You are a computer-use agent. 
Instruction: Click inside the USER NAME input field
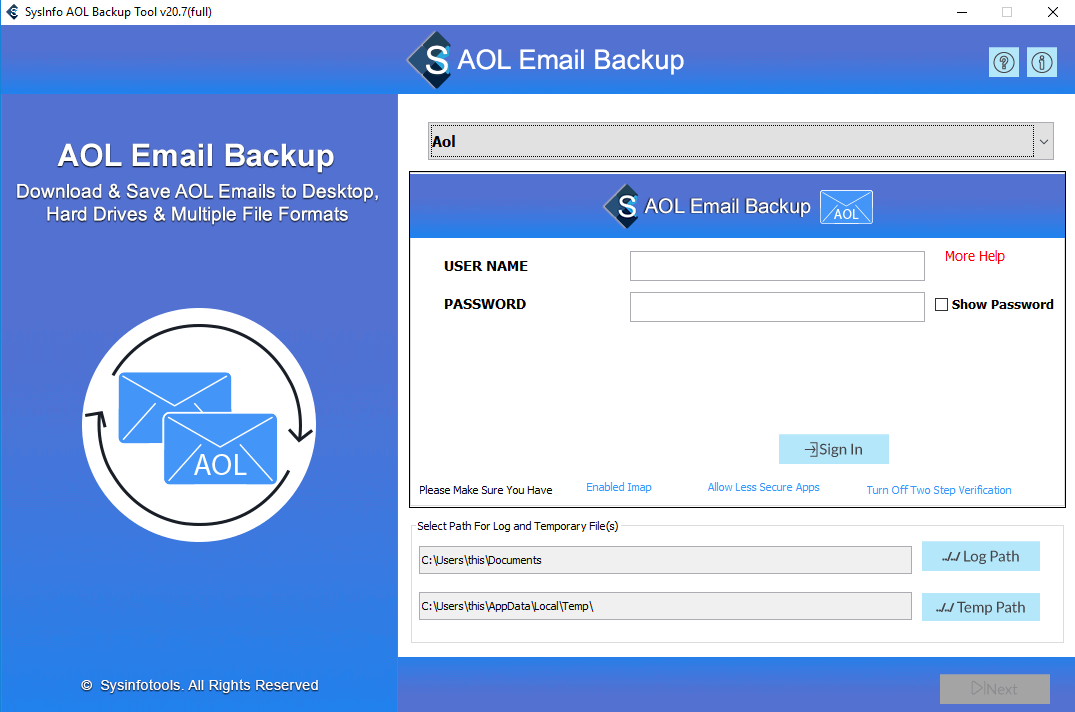pos(777,266)
